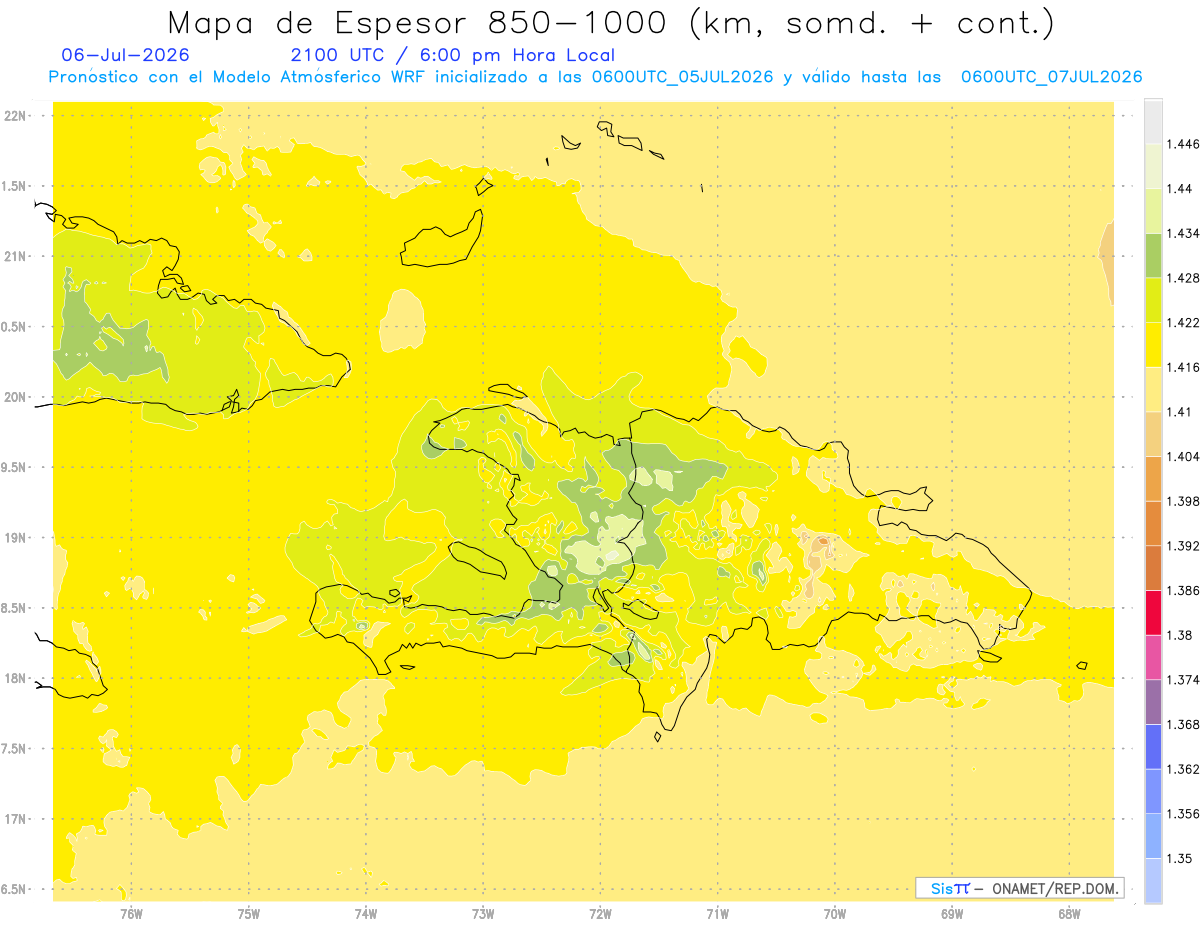Click the longitude label '76W'

click(x=131, y=913)
